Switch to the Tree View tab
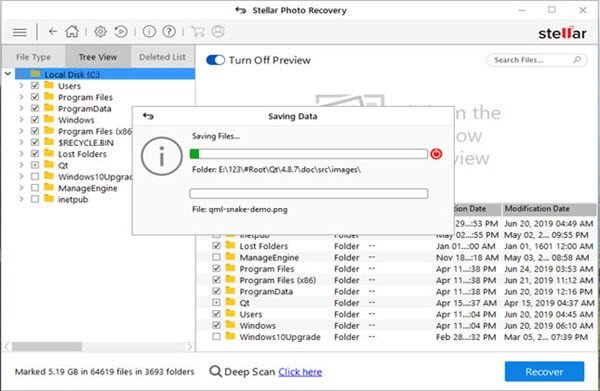Screen dimensions: 600x391 [x=98, y=57]
